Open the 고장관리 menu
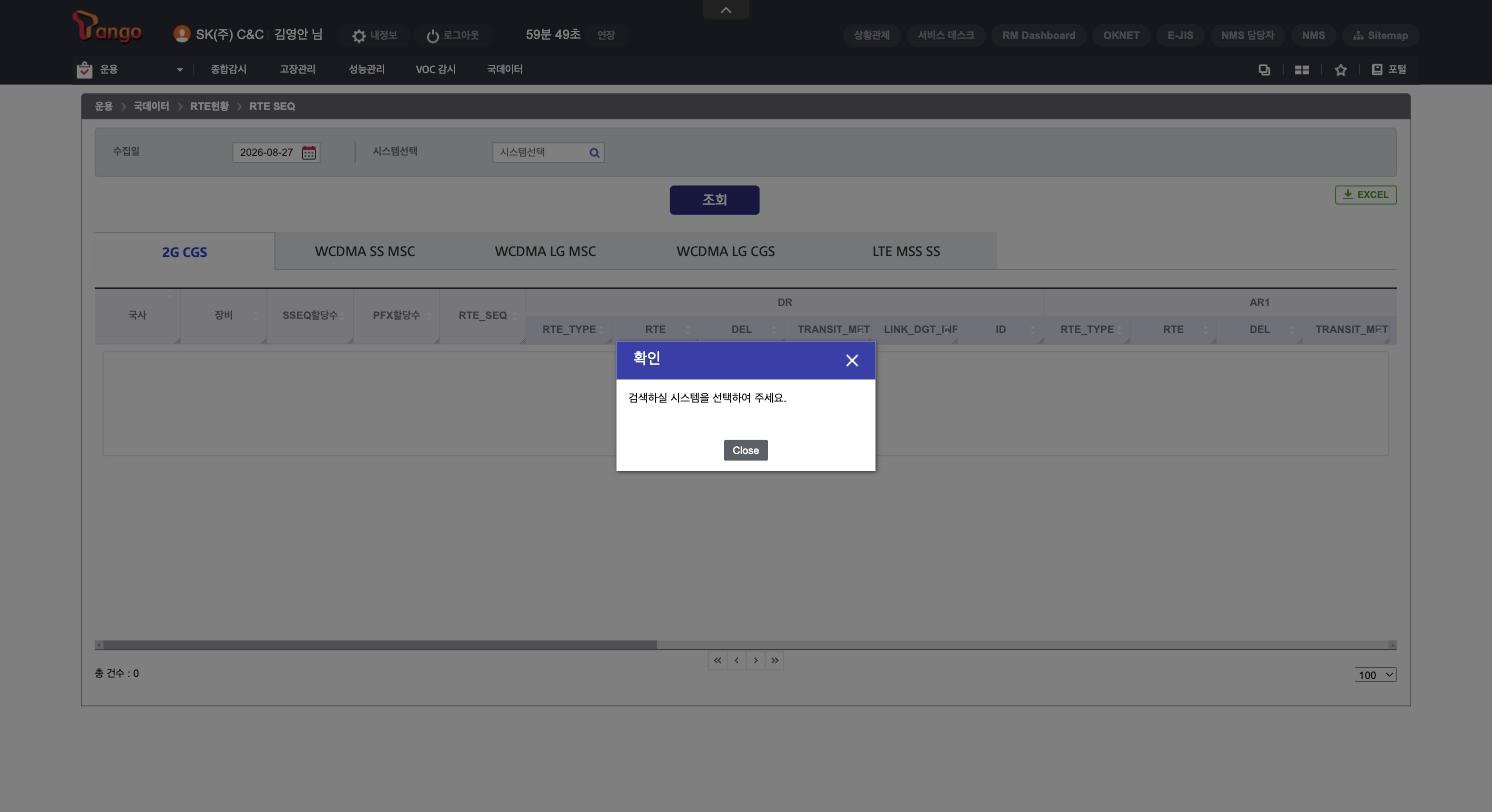The width and height of the screenshot is (1492, 812). (297, 70)
